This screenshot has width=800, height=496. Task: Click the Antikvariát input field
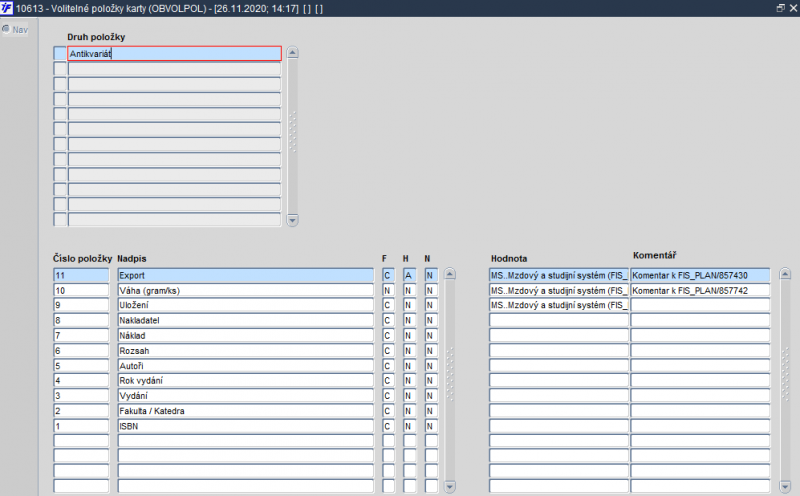point(174,54)
